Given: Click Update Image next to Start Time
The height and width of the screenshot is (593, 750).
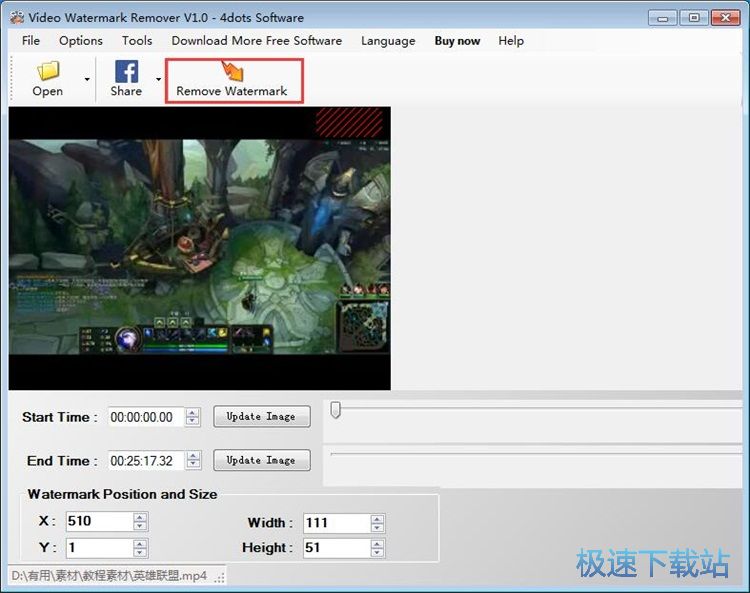Looking at the screenshot, I should (x=261, y=417).
